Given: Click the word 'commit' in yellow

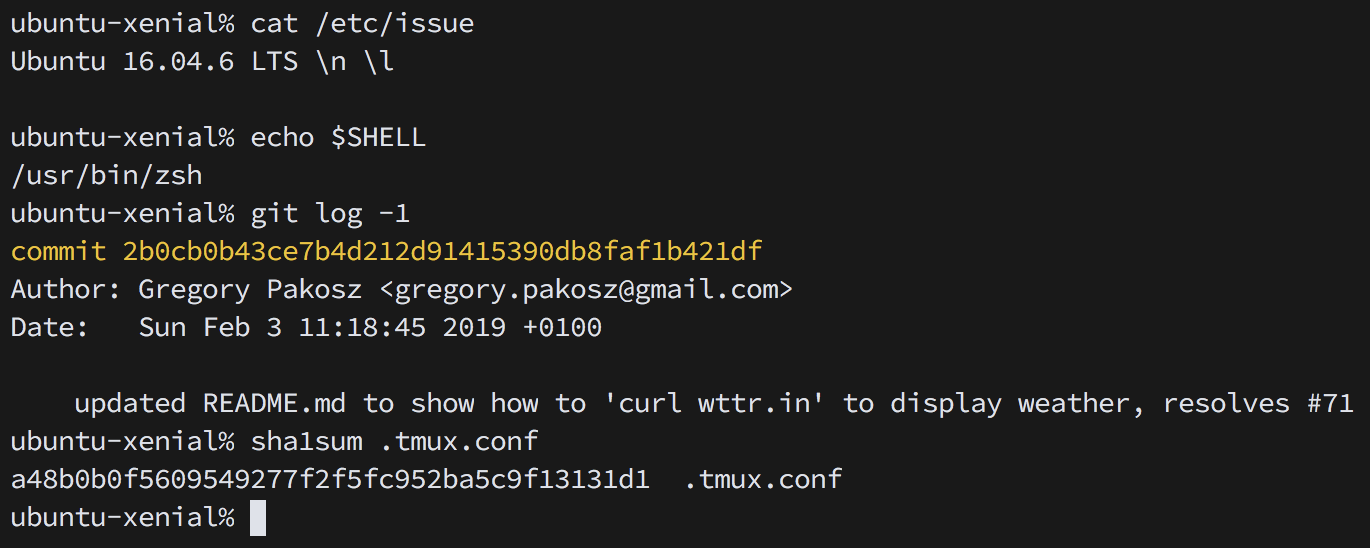Looking at the screenshot, I should tap(58, 251).
